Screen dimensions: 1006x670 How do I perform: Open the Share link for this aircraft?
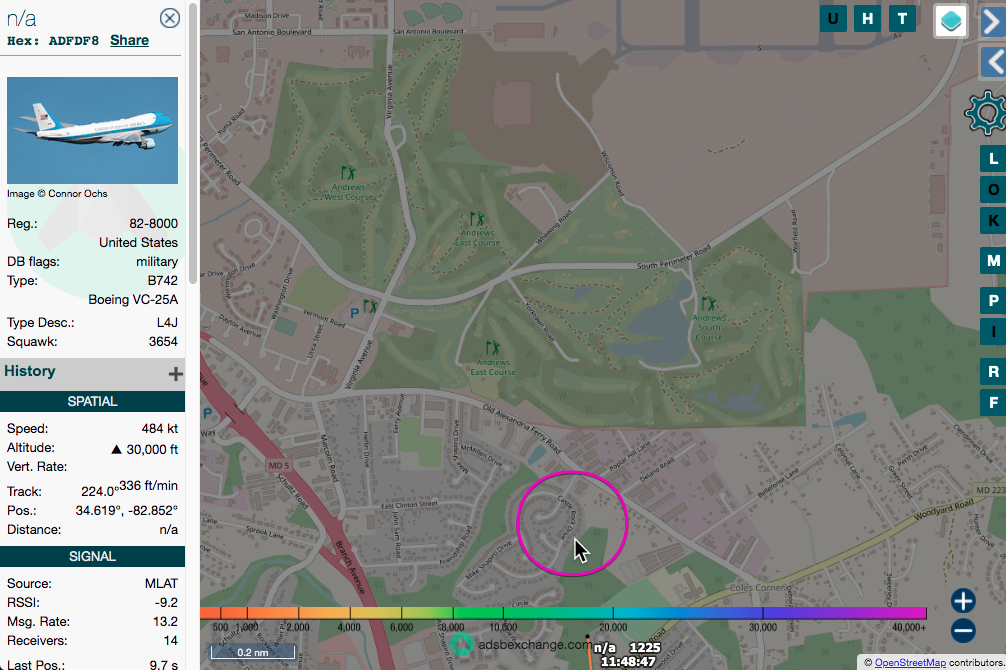click(129, 40)
